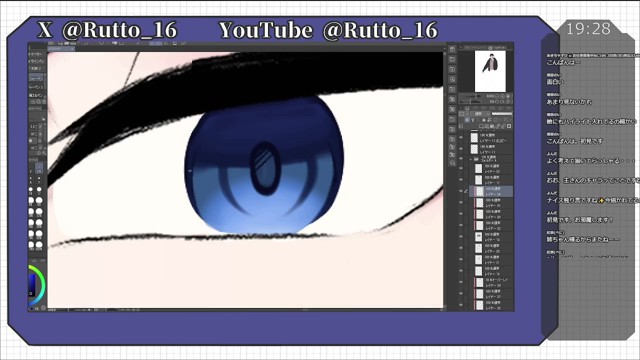640x360 pixels.
Task: Open the second icon in the right dock strip
Action: [x=452, y=59]
